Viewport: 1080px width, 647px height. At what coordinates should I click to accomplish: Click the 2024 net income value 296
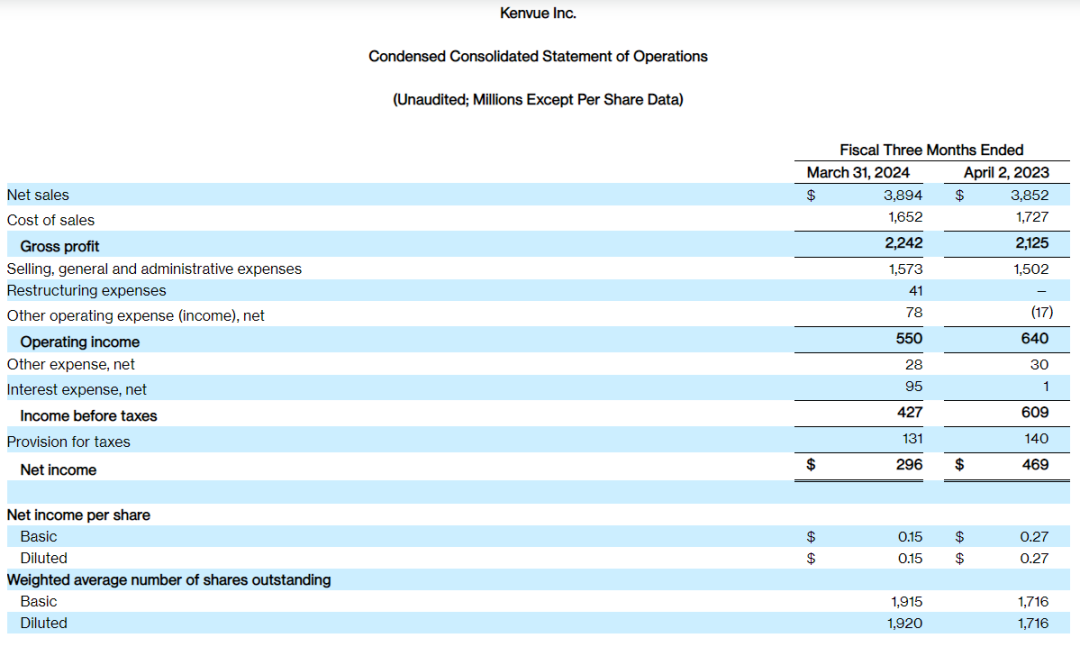point(909,464)
